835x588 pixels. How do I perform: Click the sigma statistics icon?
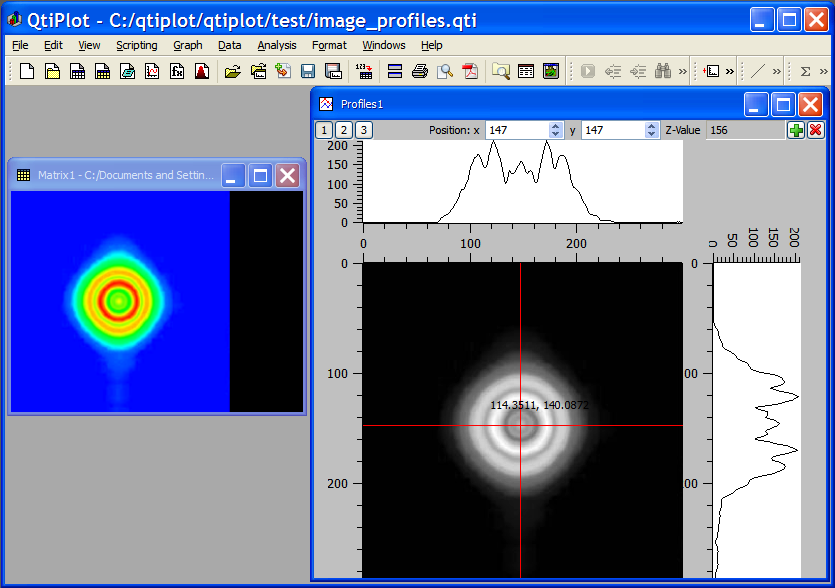805,71
